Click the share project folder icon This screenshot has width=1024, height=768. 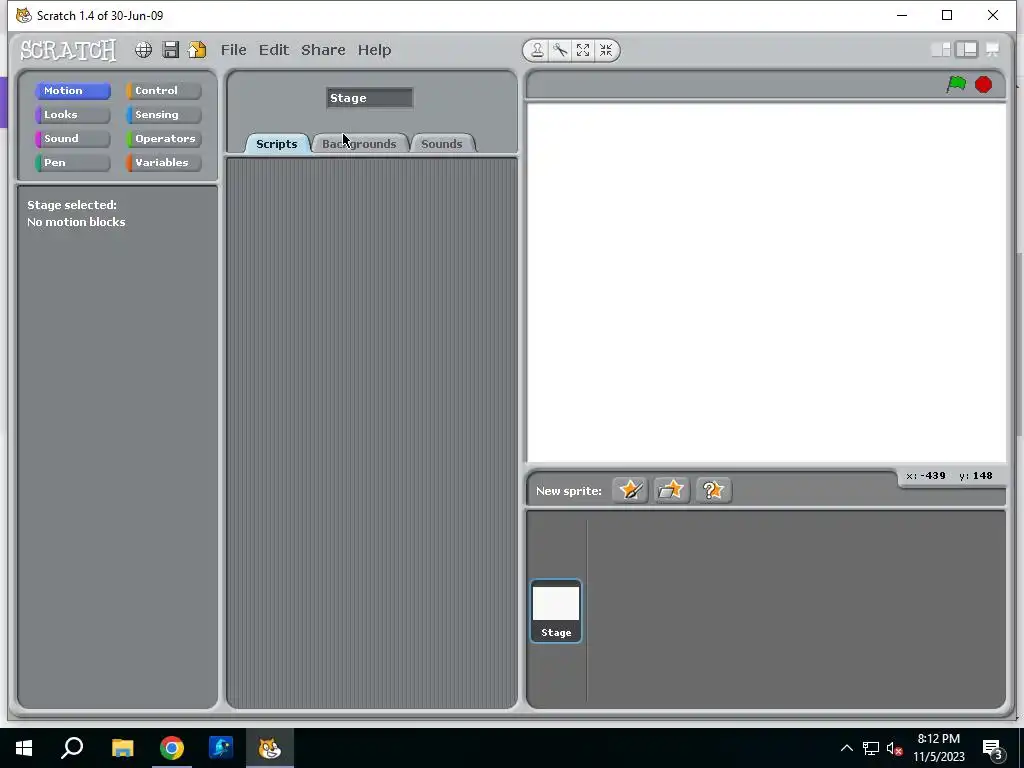(x=197, y=50)
